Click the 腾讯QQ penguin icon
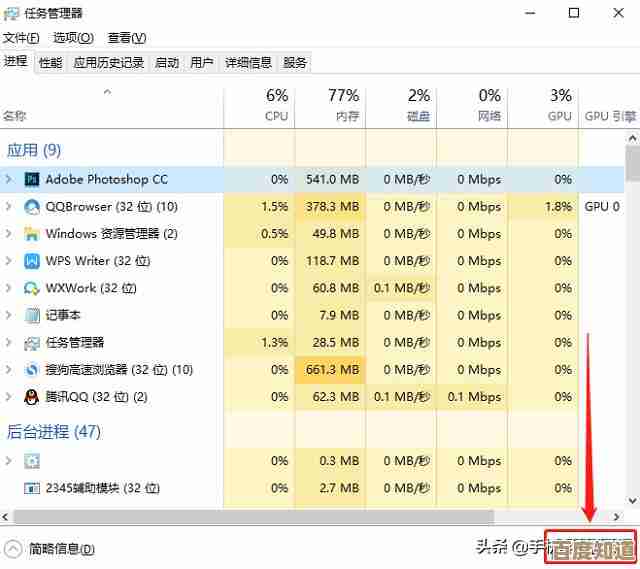 tap(31, 397)
